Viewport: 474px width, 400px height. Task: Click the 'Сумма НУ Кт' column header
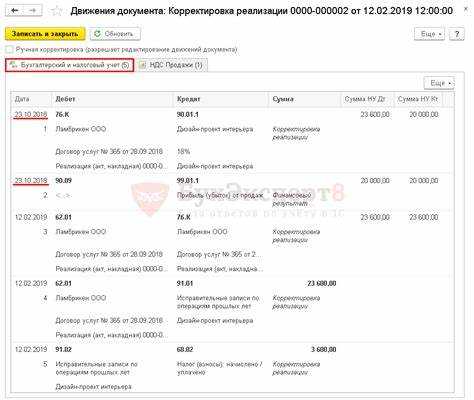click(419, 99)
